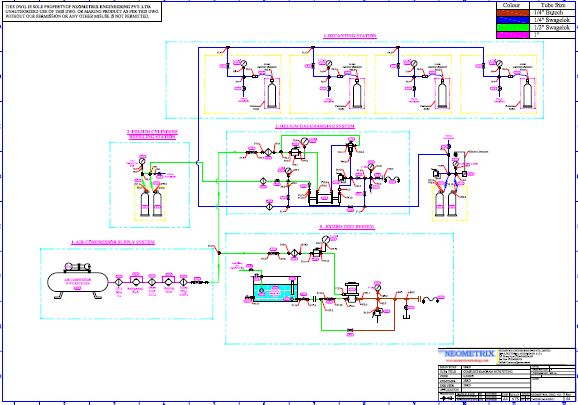
Task: Select the twin cylinders at the far right
Action: click(445, 204)
